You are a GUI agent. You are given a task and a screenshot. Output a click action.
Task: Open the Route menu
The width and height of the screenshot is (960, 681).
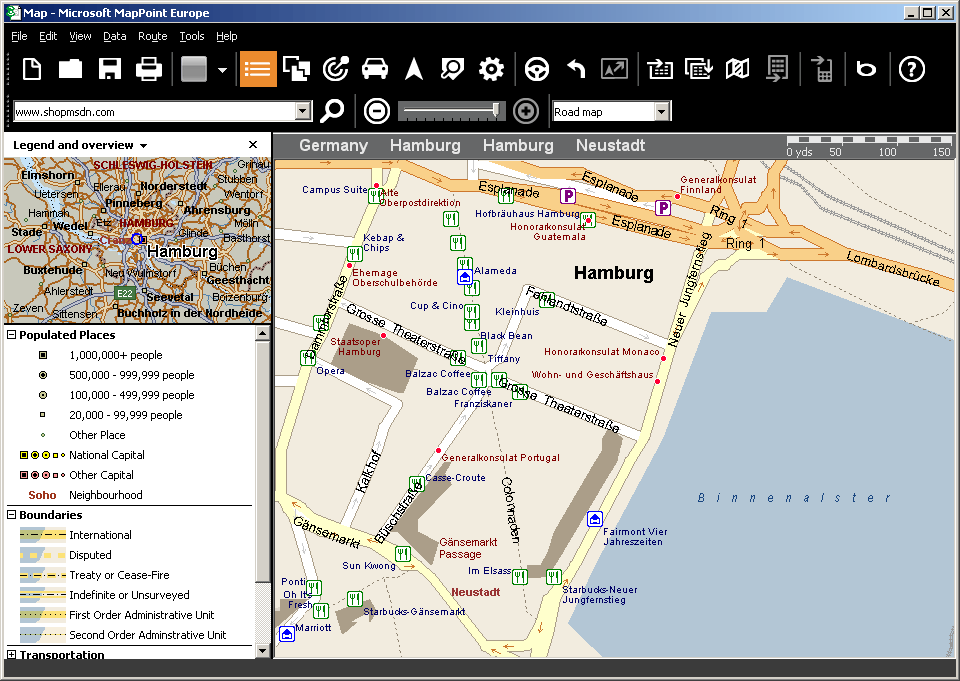[152, 36]
